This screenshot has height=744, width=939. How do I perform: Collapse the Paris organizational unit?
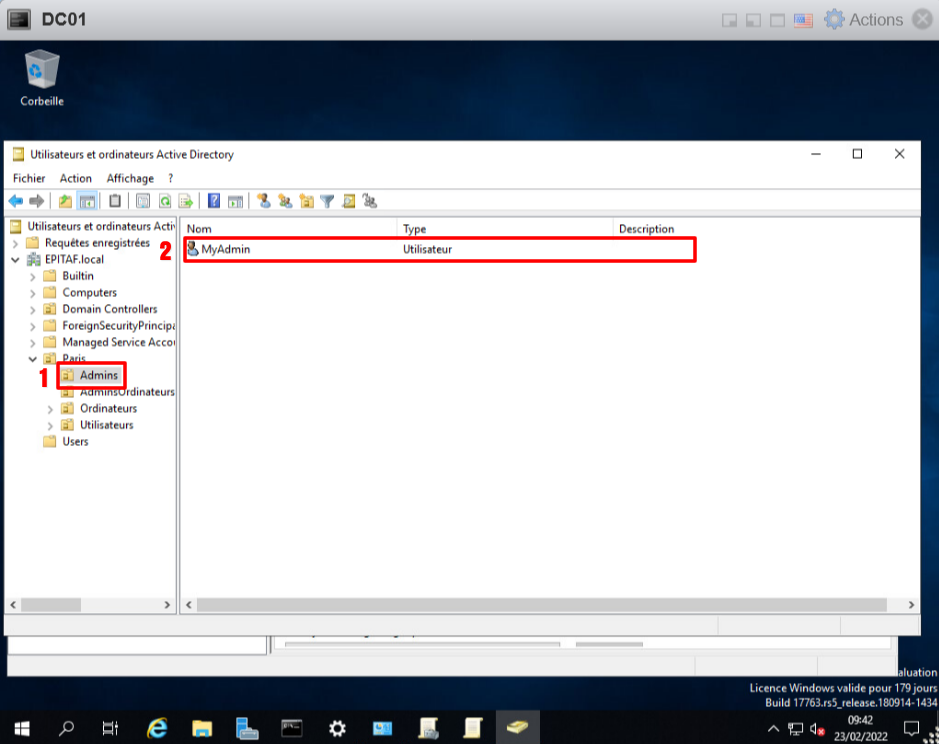[33, 359]
